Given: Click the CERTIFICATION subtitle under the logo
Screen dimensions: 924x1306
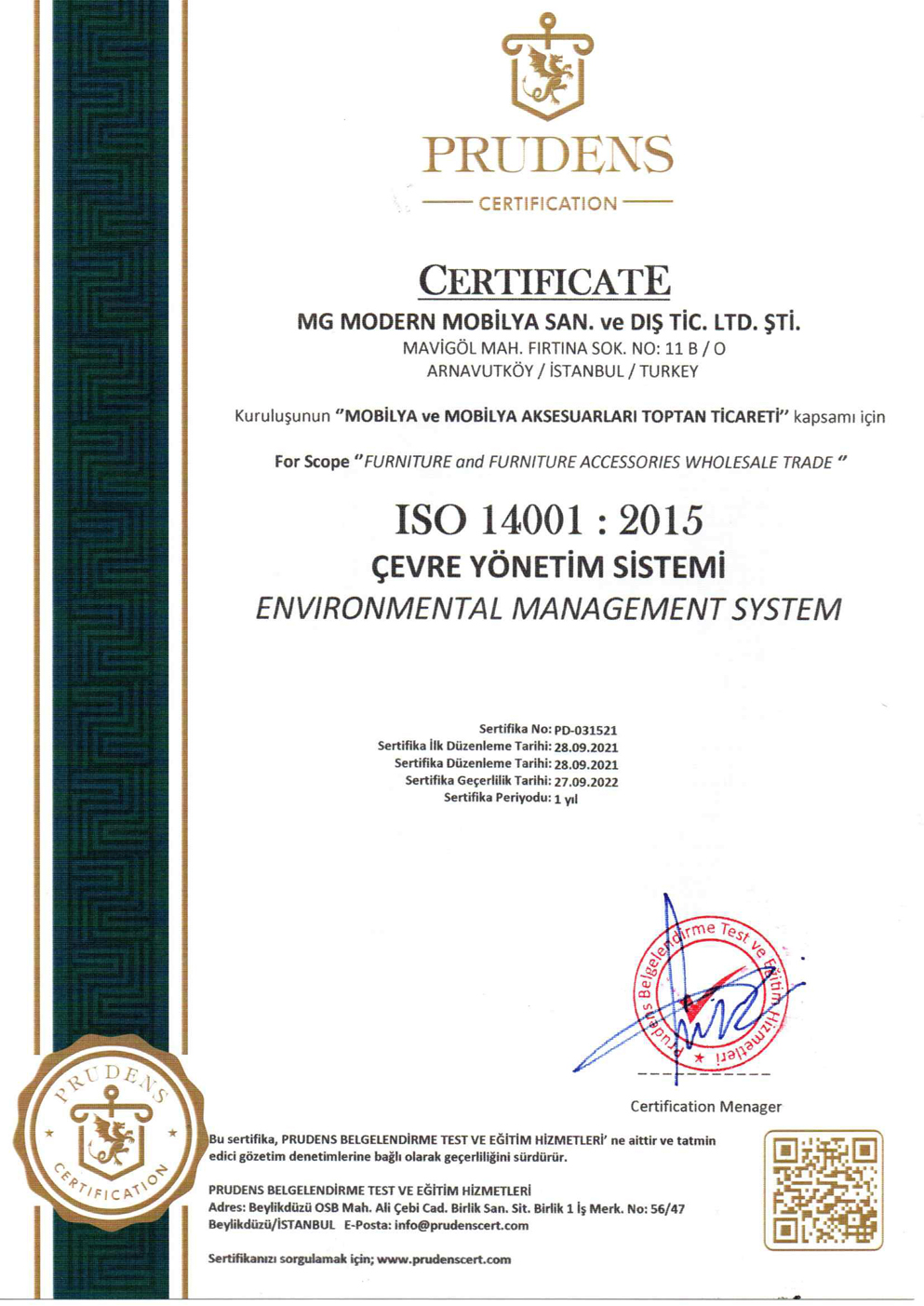Looking at the screenshot, I should coord(548,204).
